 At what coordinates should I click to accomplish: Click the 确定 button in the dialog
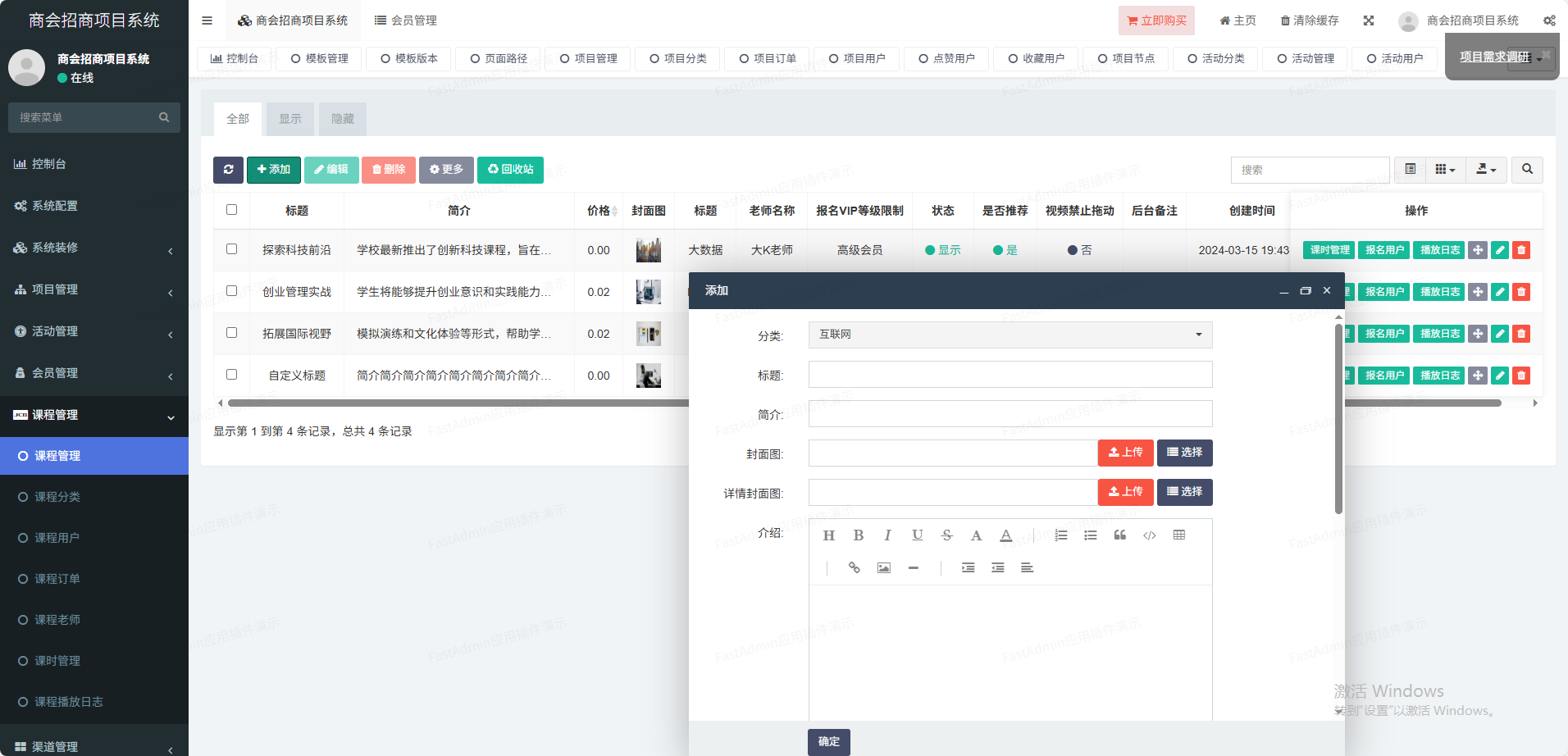pyautogui.click(x=828, y=741)
